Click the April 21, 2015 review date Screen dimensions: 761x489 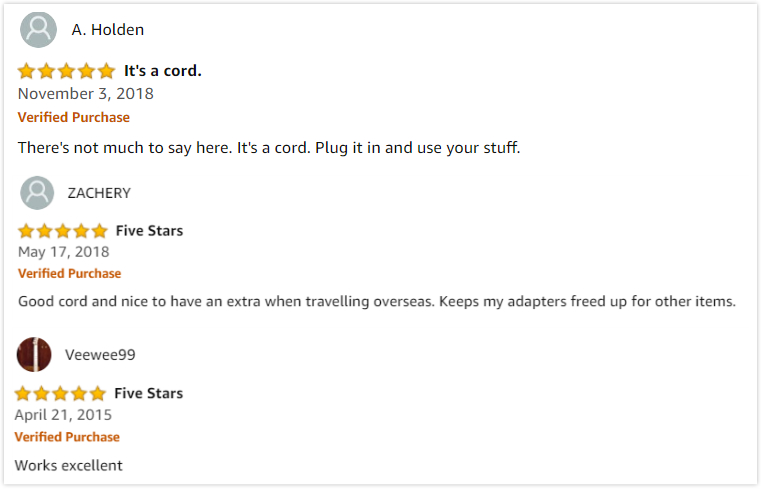(63, 415)
